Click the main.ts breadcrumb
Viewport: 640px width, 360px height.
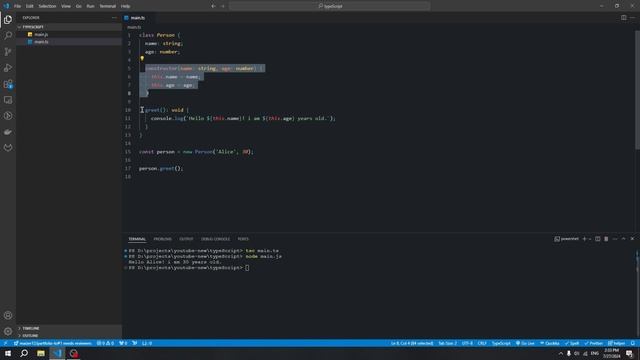point(134,27)
